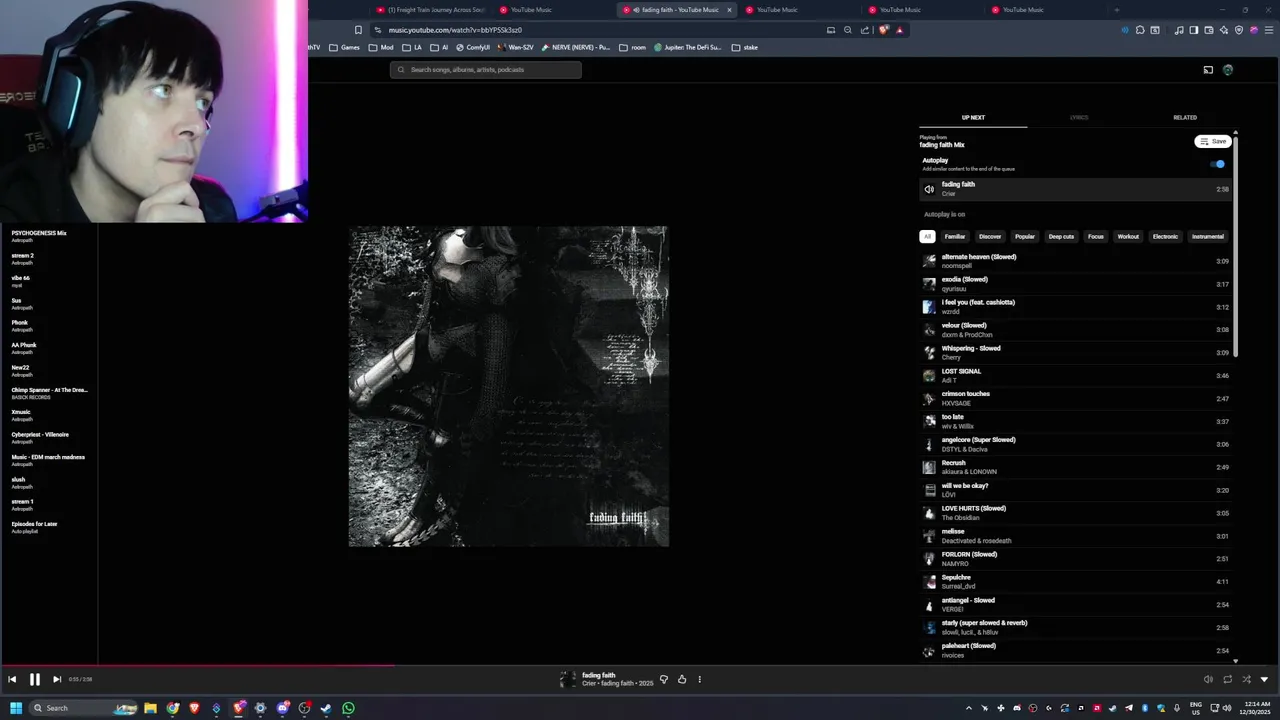Viewport: 1280px width, 720px height.
Task: Toggle repeat mode in player bar
Action: coord(1227,679)
